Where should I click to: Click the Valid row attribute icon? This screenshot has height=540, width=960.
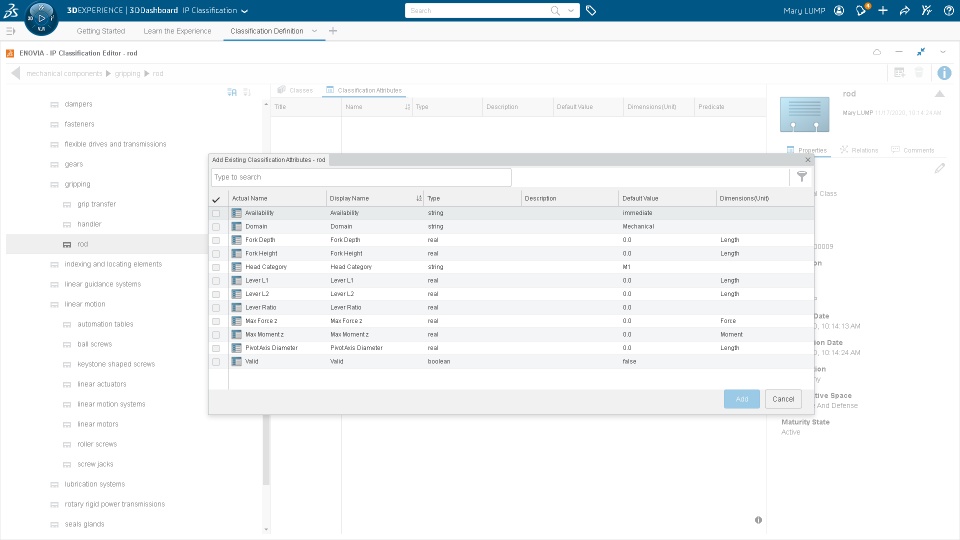point(236,361)
